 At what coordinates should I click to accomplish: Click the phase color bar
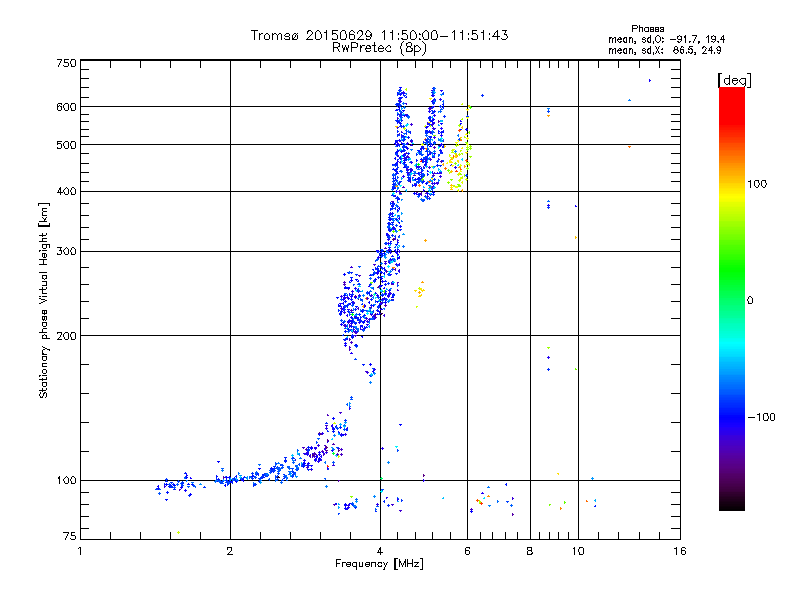[x=732, y=298]
